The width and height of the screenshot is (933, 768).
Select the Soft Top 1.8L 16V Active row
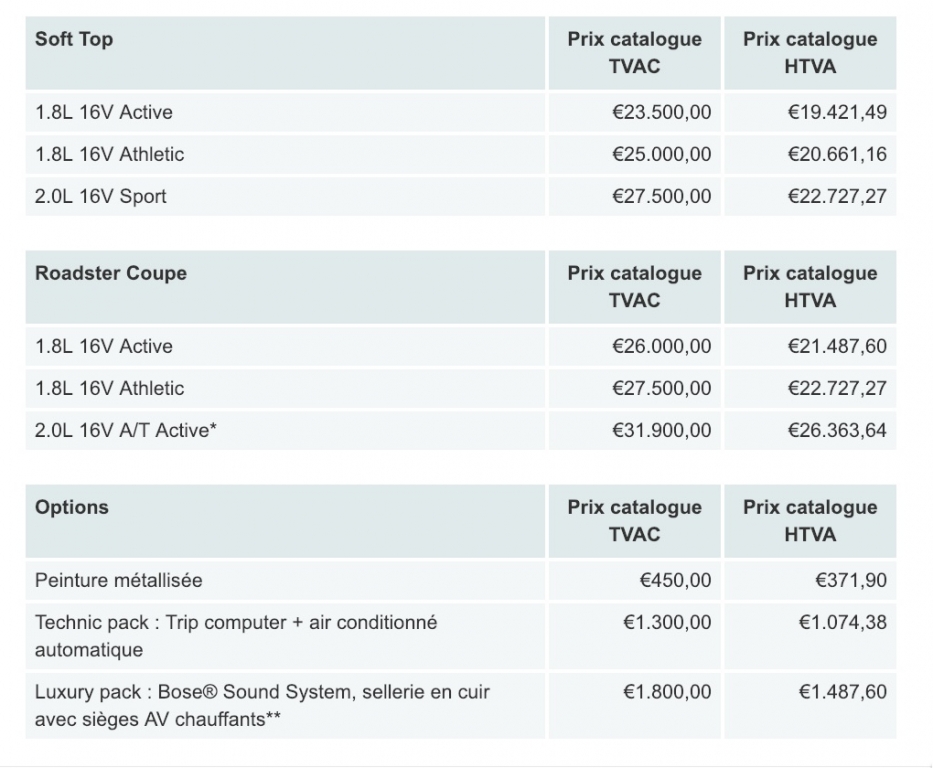click(x=461, y=112)
